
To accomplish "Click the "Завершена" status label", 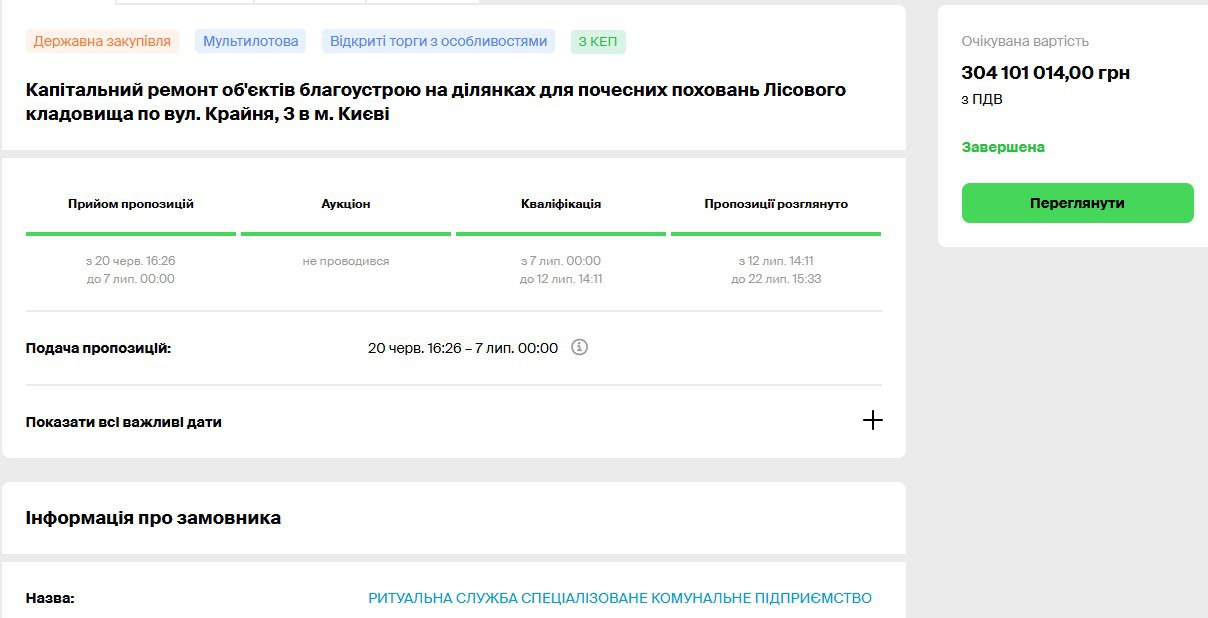I will click(x=1003, y=147).
